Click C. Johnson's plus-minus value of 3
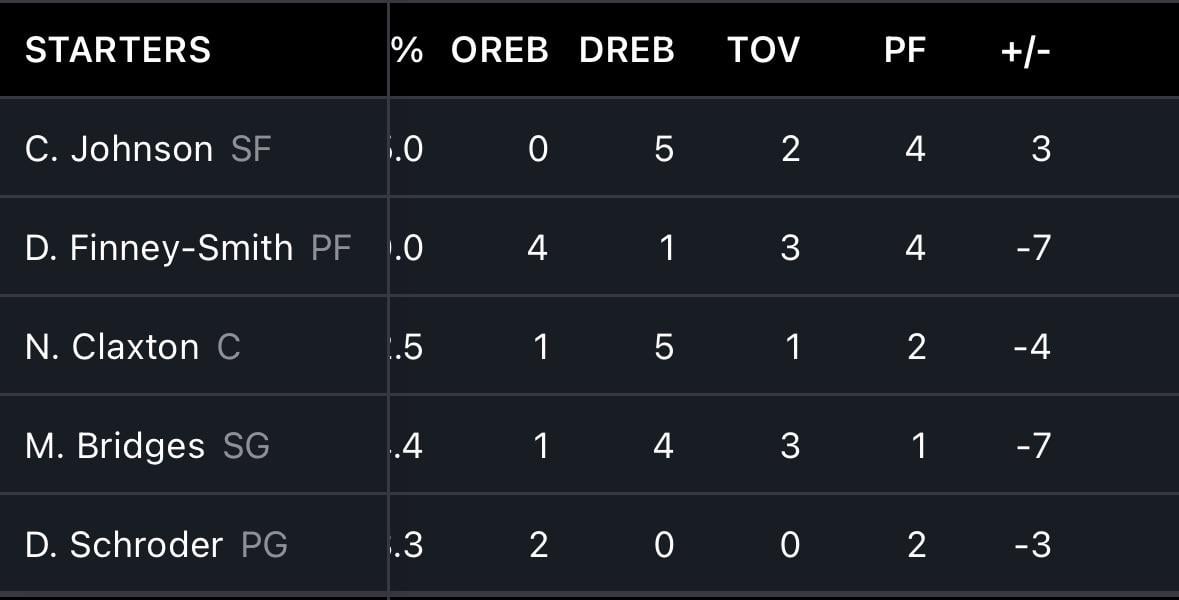The height and width of the screenshot is (600, 1179). click(x=1040, y=149)
